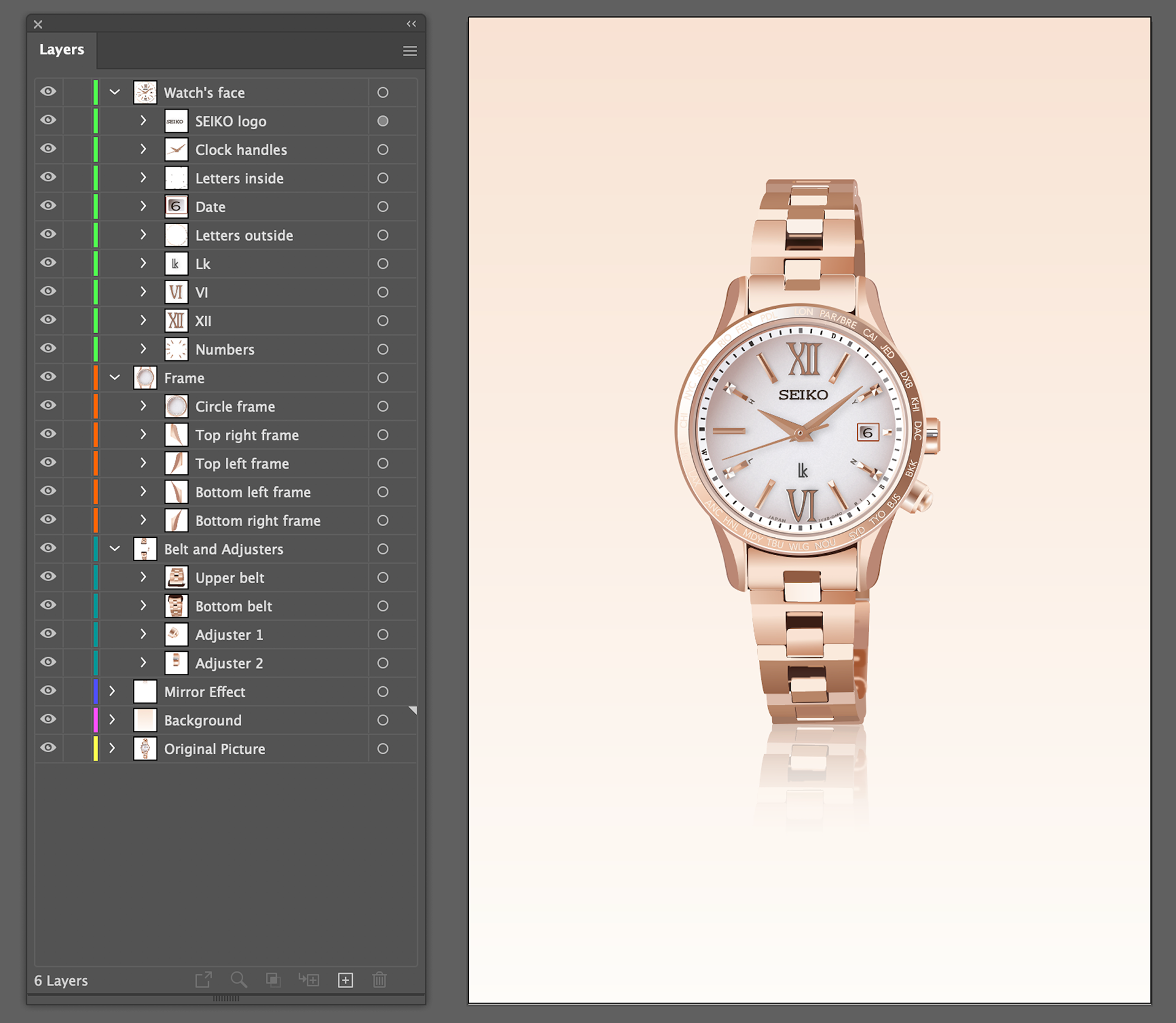This screenshot has width=1176, height=1023.
Task: Toggle visibility of Original Picture layer
Action: point(48,748)
